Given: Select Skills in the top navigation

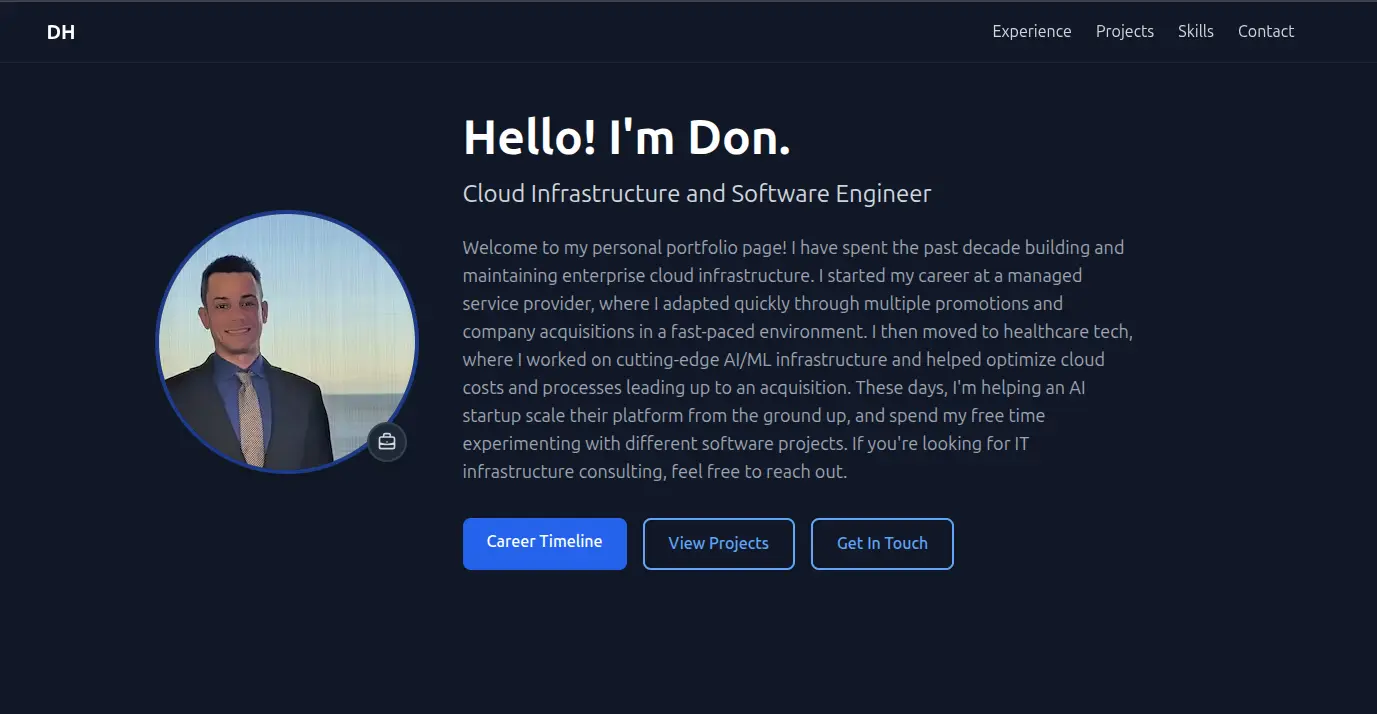Looking at the screenshot, I should (x=1195, y=31).
